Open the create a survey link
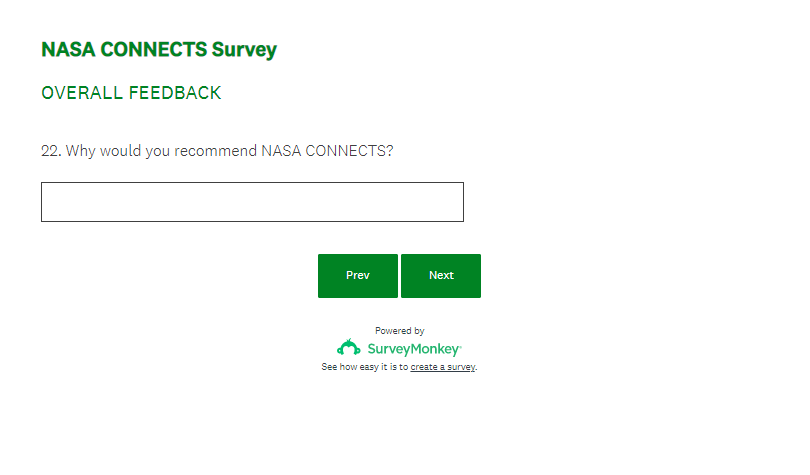Screen dimensions: 810x475 (x=443, y=367)
